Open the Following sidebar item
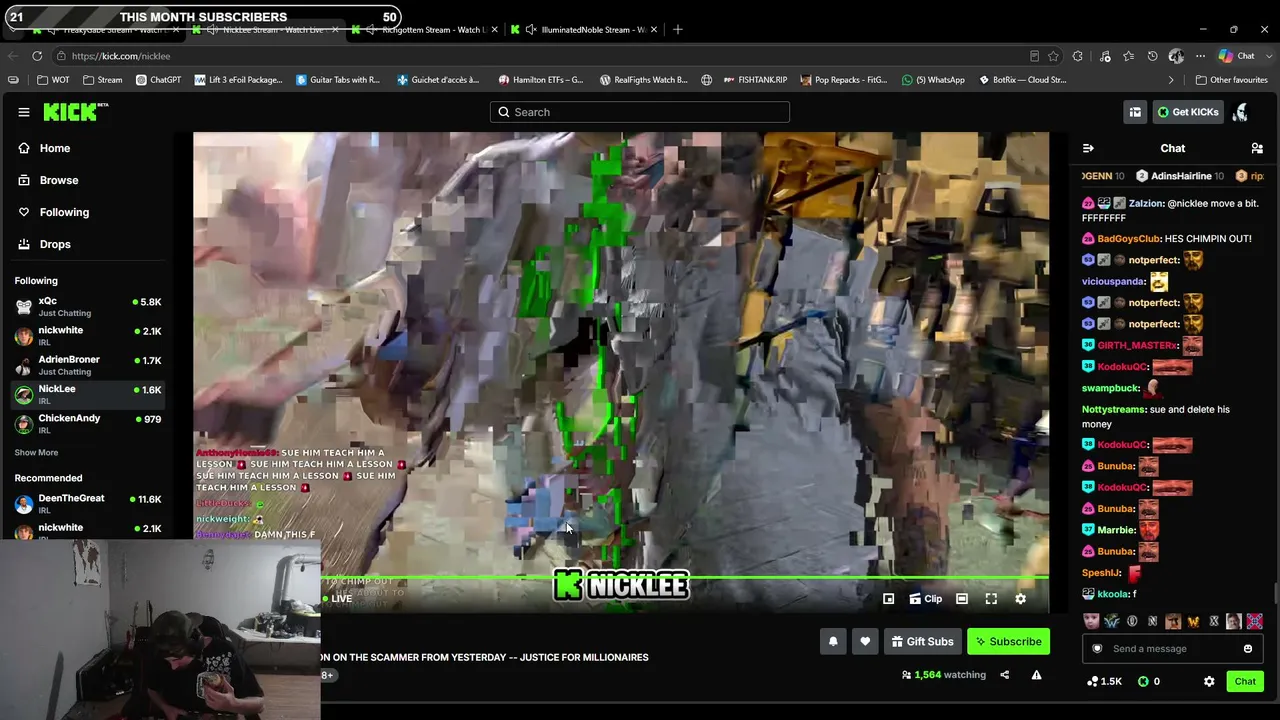The height and width of the screenshot is (720, 1280). tap(64, 212)
